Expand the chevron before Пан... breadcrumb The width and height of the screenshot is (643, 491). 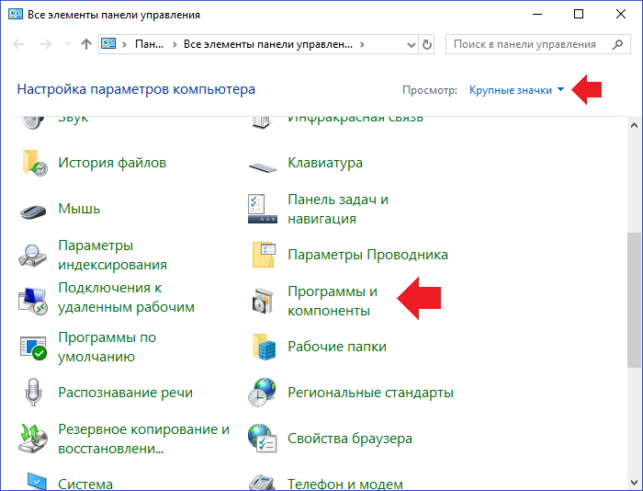point(124,44)
